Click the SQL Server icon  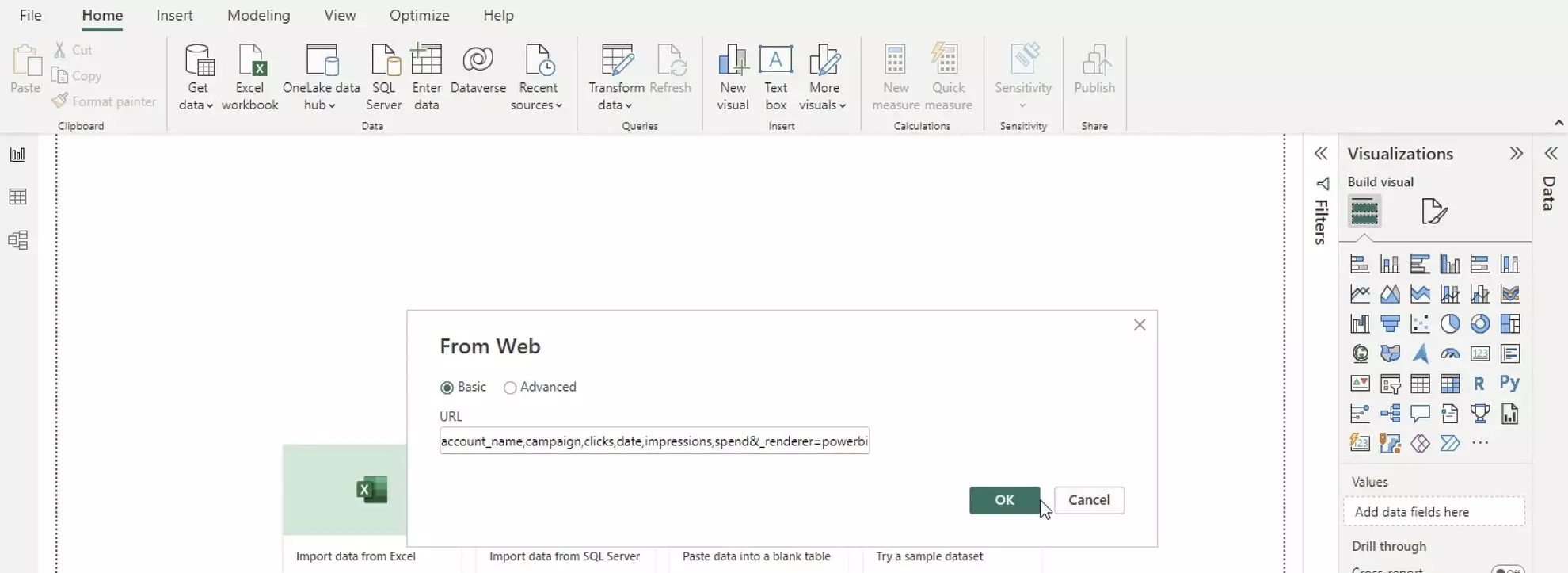384,78
